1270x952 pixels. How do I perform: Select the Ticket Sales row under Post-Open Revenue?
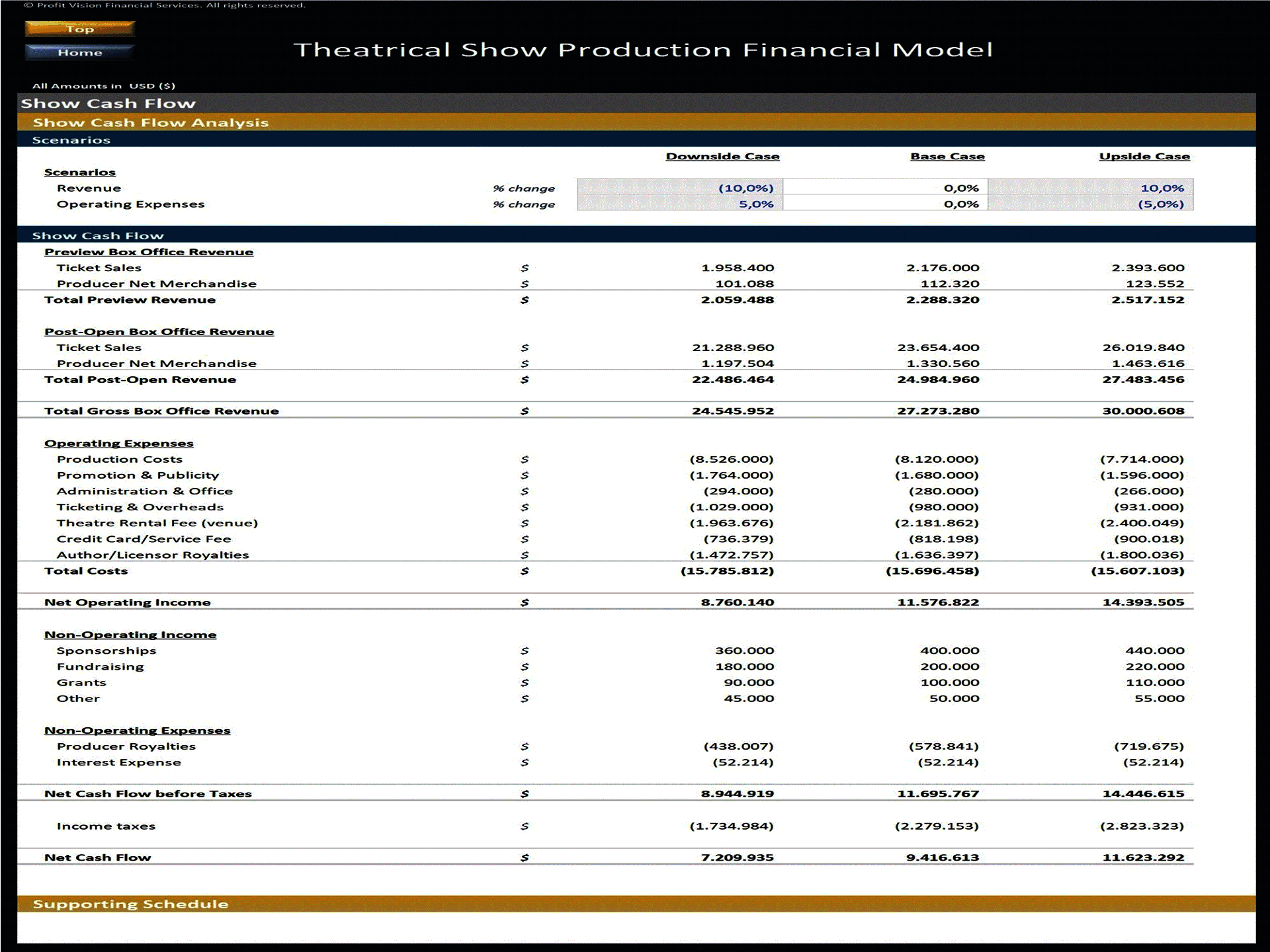(99, 347)
